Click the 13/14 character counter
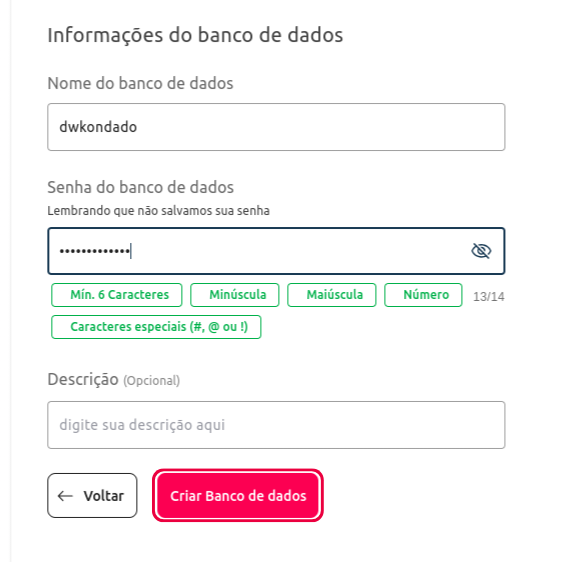Screen dimensions: 585x562 coord(489,297)
